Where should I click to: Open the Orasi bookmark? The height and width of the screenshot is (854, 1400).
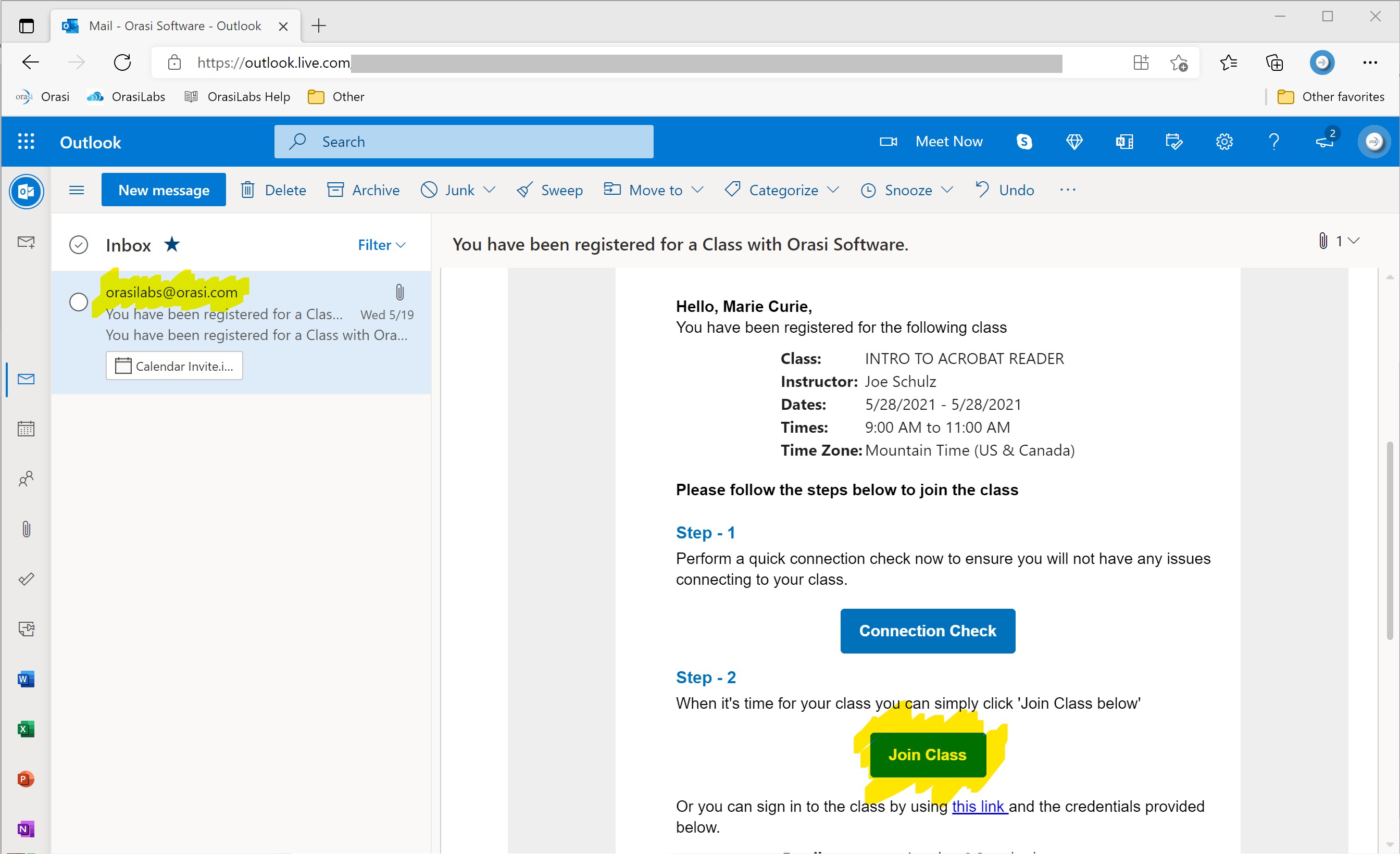(43, 96)
